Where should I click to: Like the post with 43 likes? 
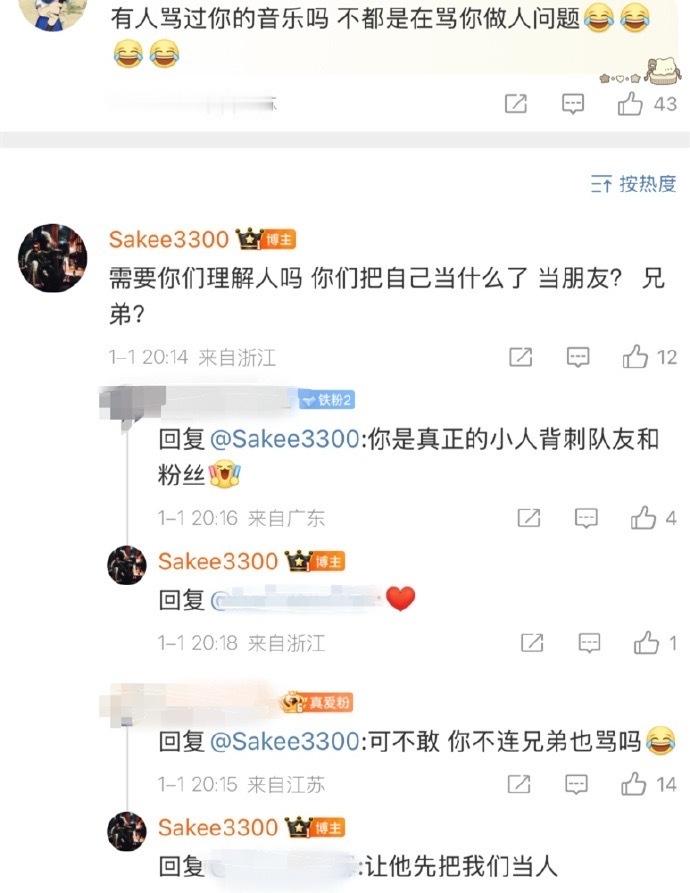click(x=630, y=104)
